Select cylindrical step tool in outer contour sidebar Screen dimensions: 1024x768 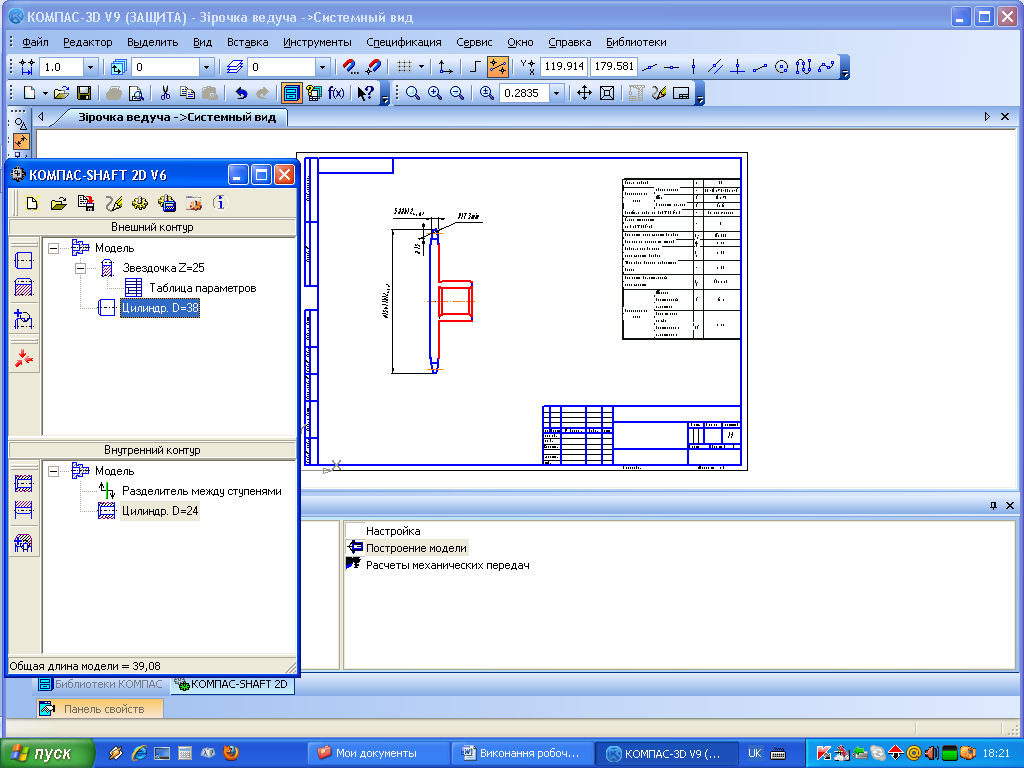pyautogui.click(x=24, y=261)
